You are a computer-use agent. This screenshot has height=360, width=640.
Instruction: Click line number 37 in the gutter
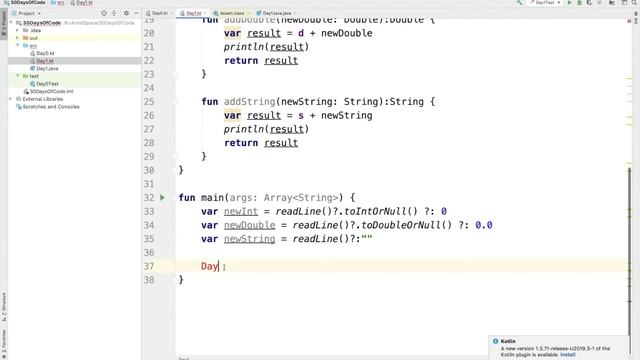click(x=149, y=266)
